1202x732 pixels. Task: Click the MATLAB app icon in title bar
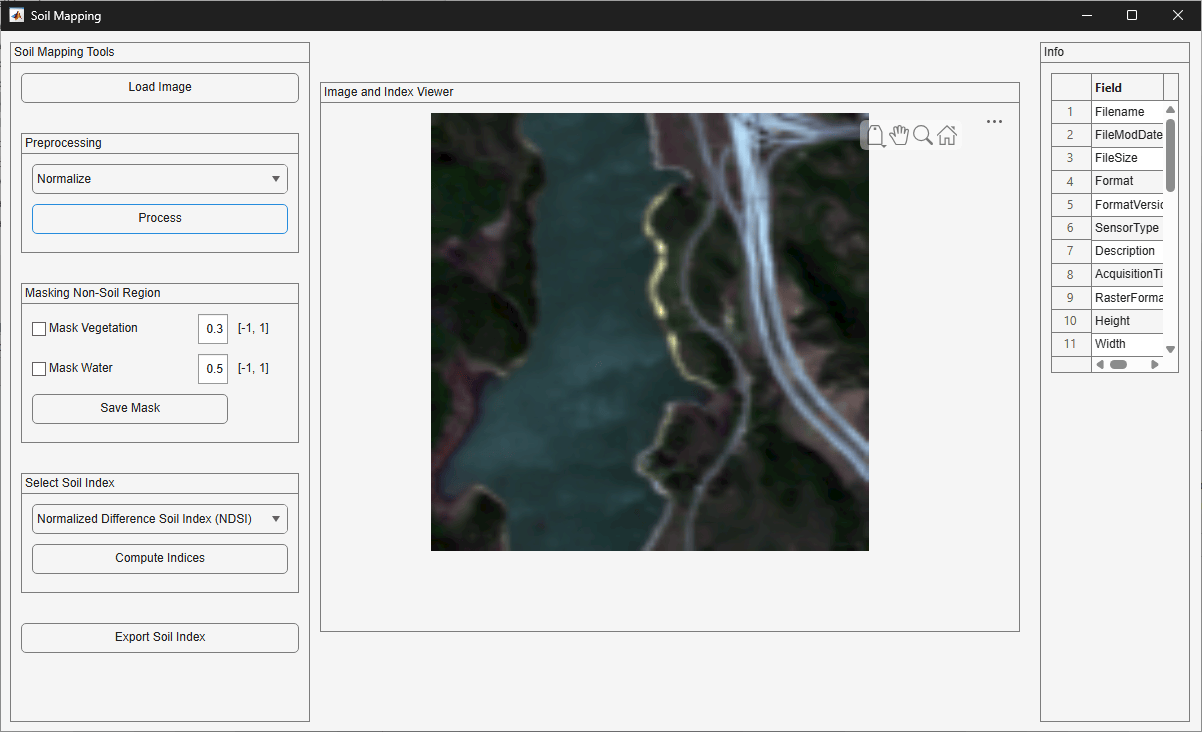17,15
